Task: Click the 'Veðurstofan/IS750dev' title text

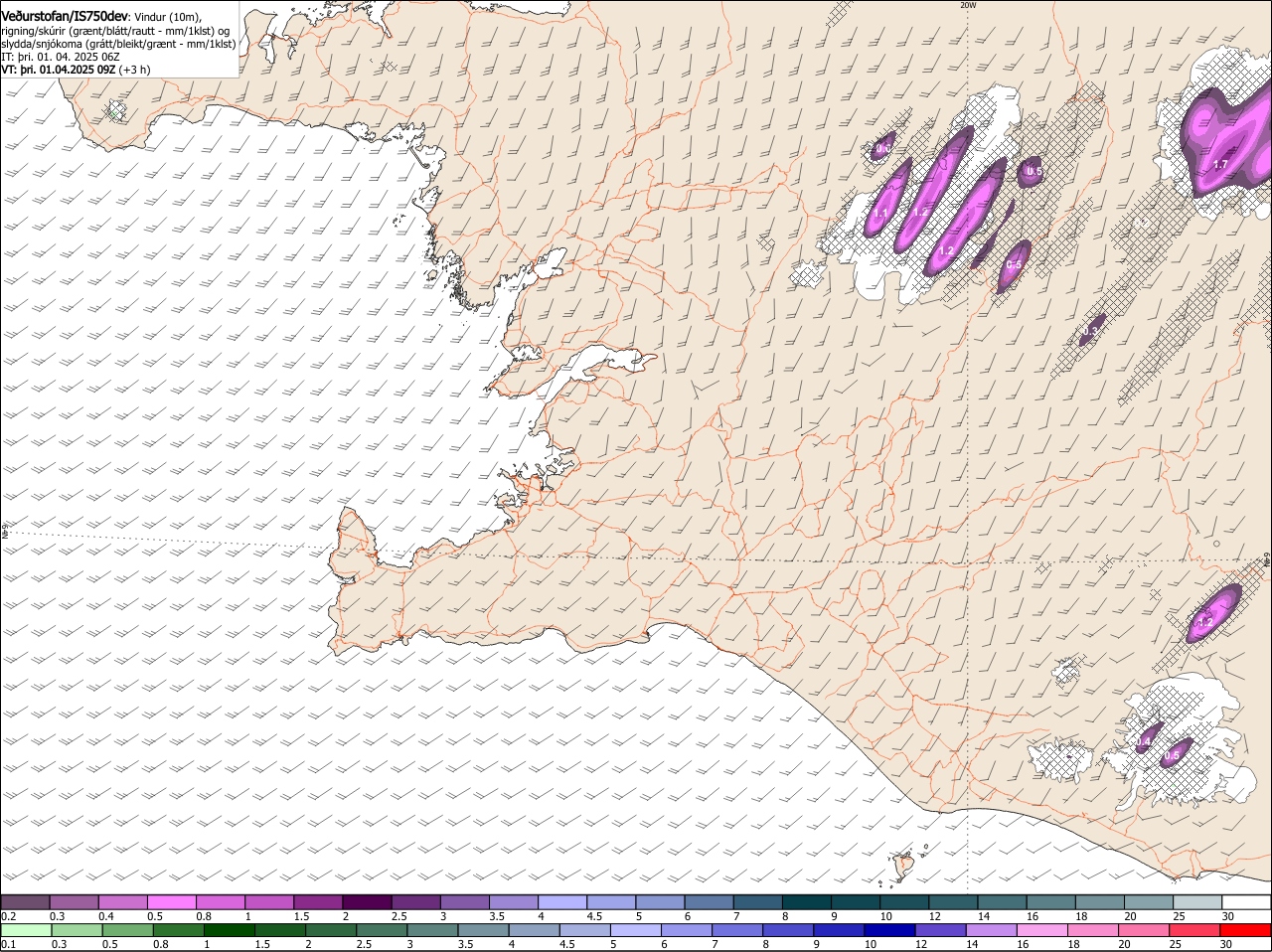Action: point(65,16)
